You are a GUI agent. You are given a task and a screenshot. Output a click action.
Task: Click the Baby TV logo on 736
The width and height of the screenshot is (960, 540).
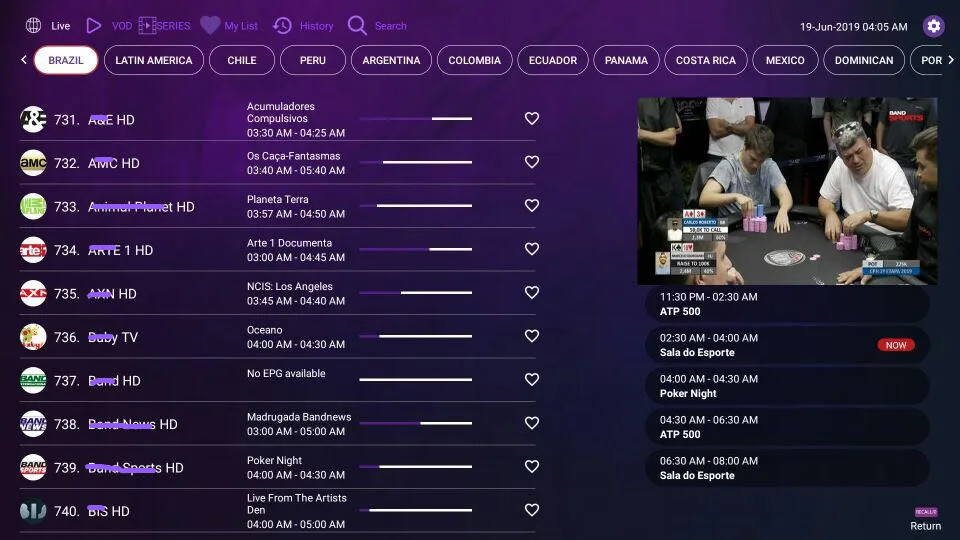33,337
